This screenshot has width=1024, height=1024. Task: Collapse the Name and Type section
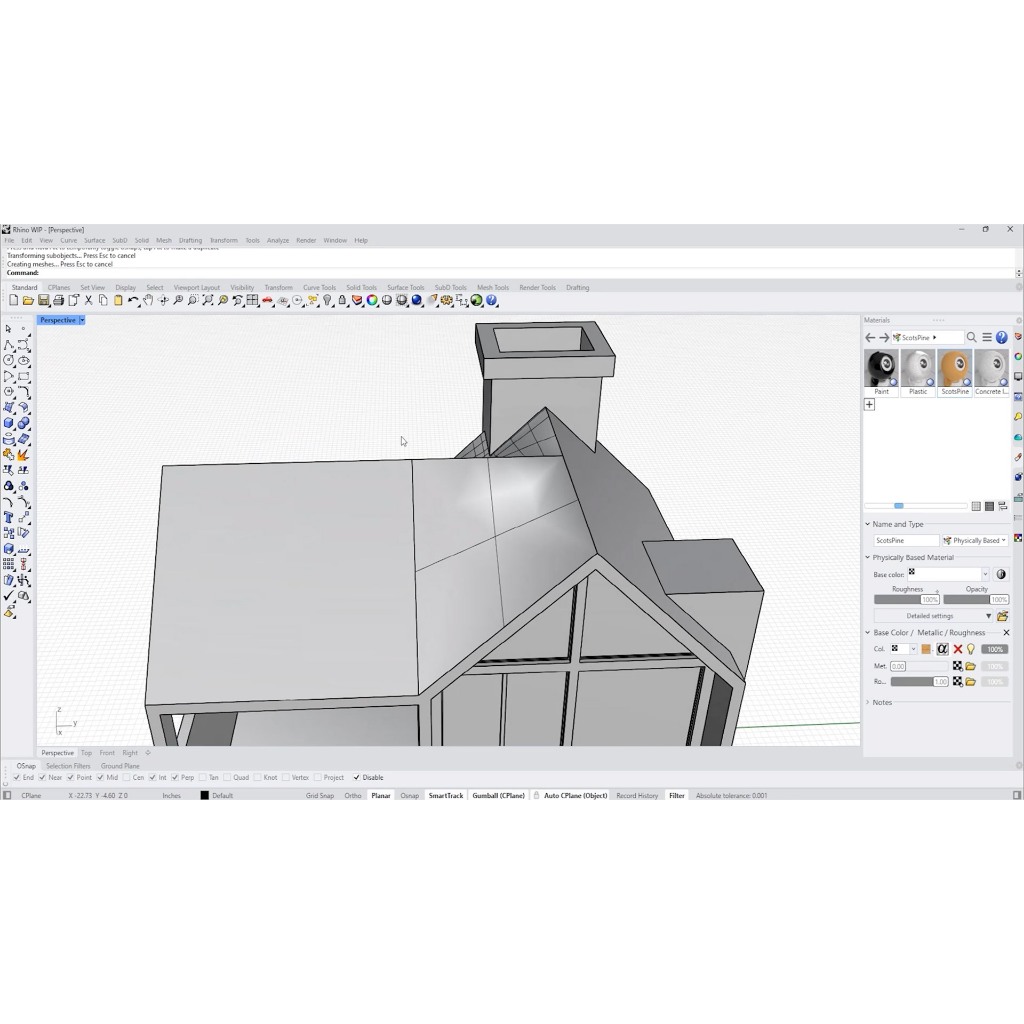pos(867,524)
